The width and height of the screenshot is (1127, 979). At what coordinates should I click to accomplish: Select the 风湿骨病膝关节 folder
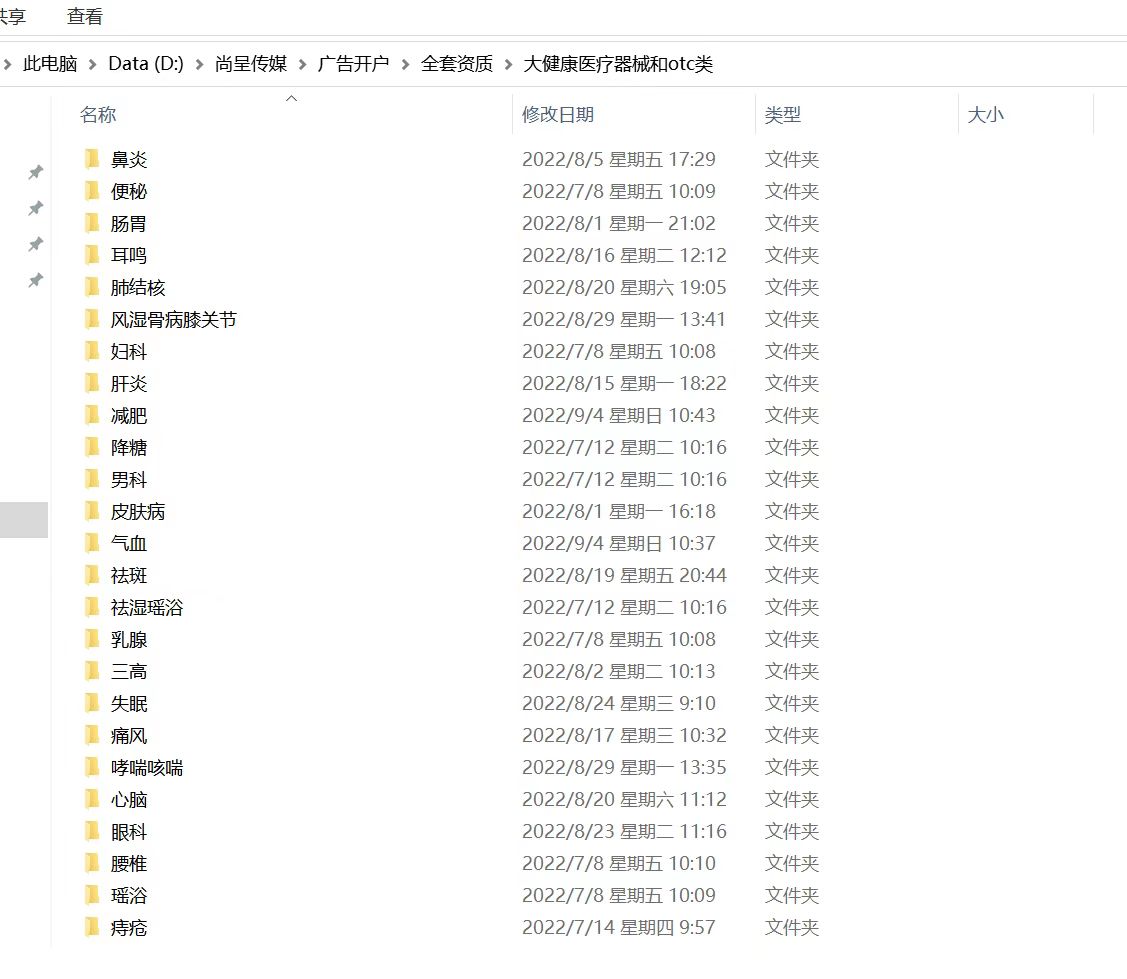coord(174,320)
